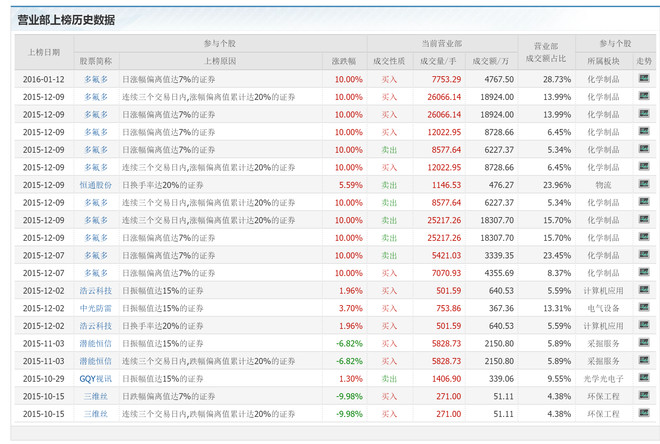The image size is (660, 444).
Task: Open trend chart for 浩云科技 日振幅值达15% row
Action: [x=644, y=290]
